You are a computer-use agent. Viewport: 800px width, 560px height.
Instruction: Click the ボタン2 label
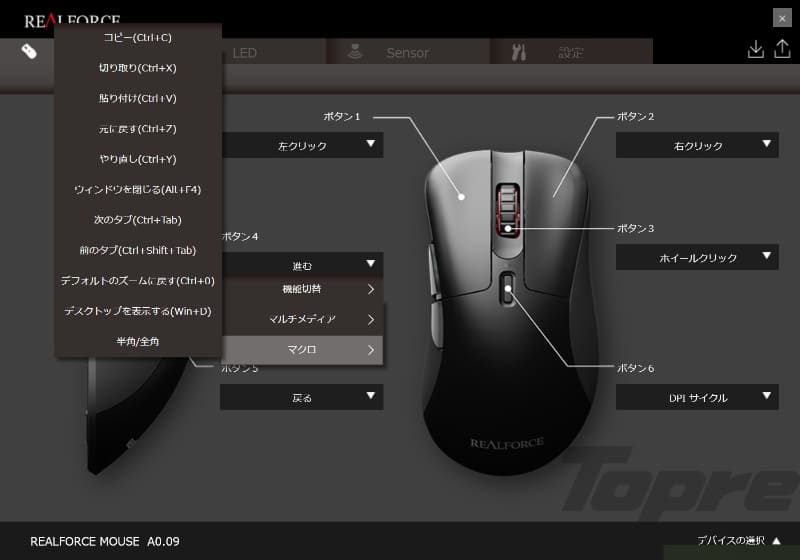point(635,116)
